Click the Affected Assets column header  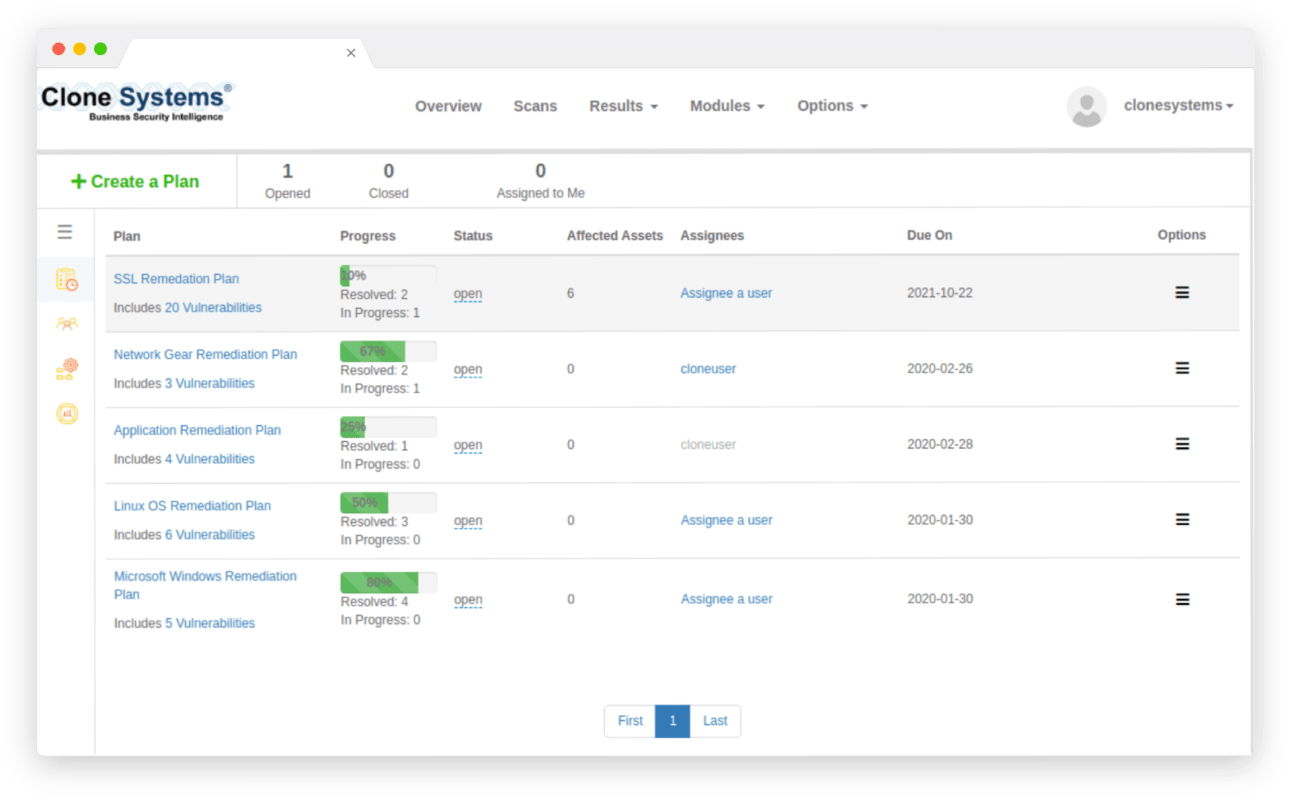615,236
